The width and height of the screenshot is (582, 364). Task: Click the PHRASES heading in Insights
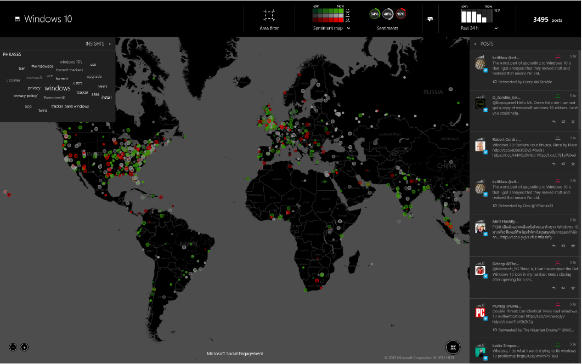12,55
